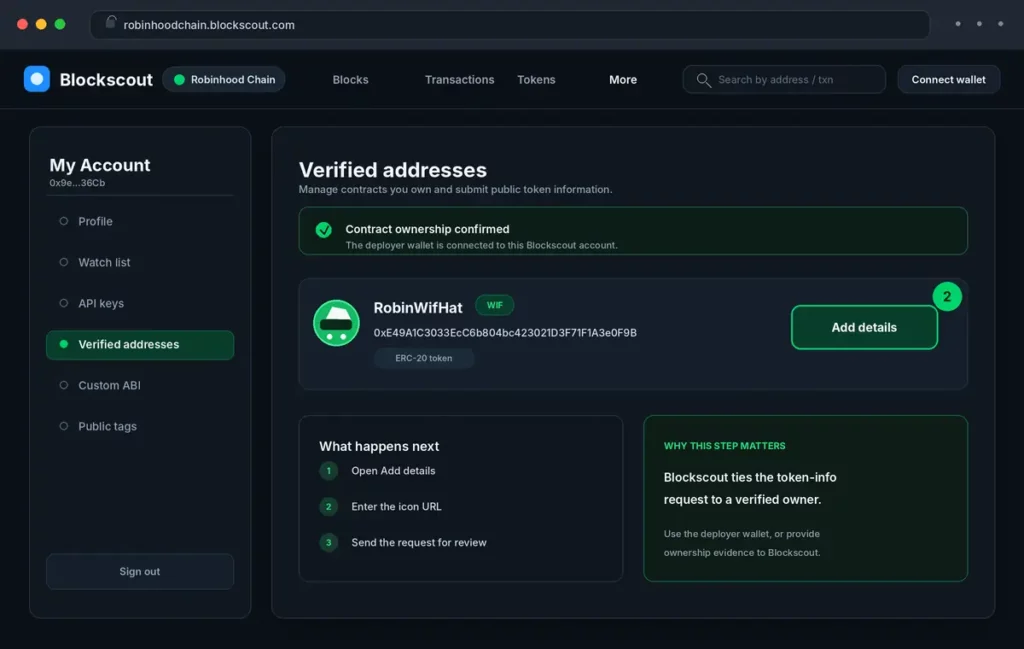Click the Profile sidebar bullet
Image resolution: width=1024 pixels, height=649 pixels.
click(63, 221)
